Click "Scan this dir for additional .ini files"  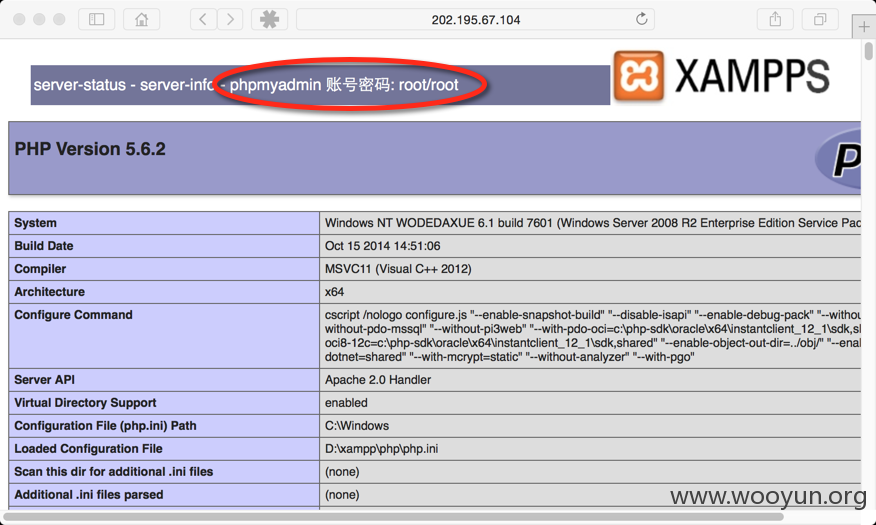click(114, 471)
